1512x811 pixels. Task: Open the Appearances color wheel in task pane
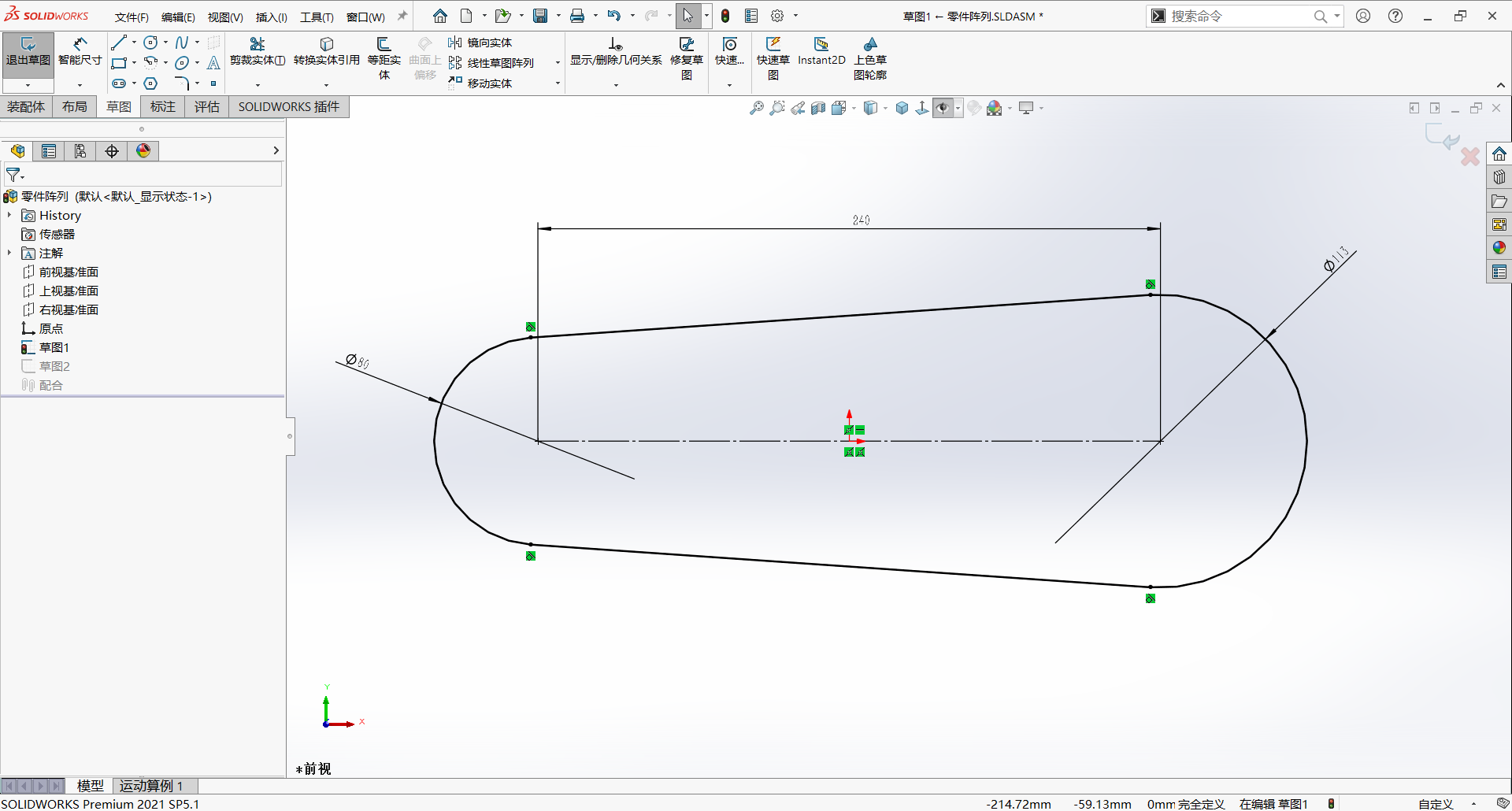1499,248
